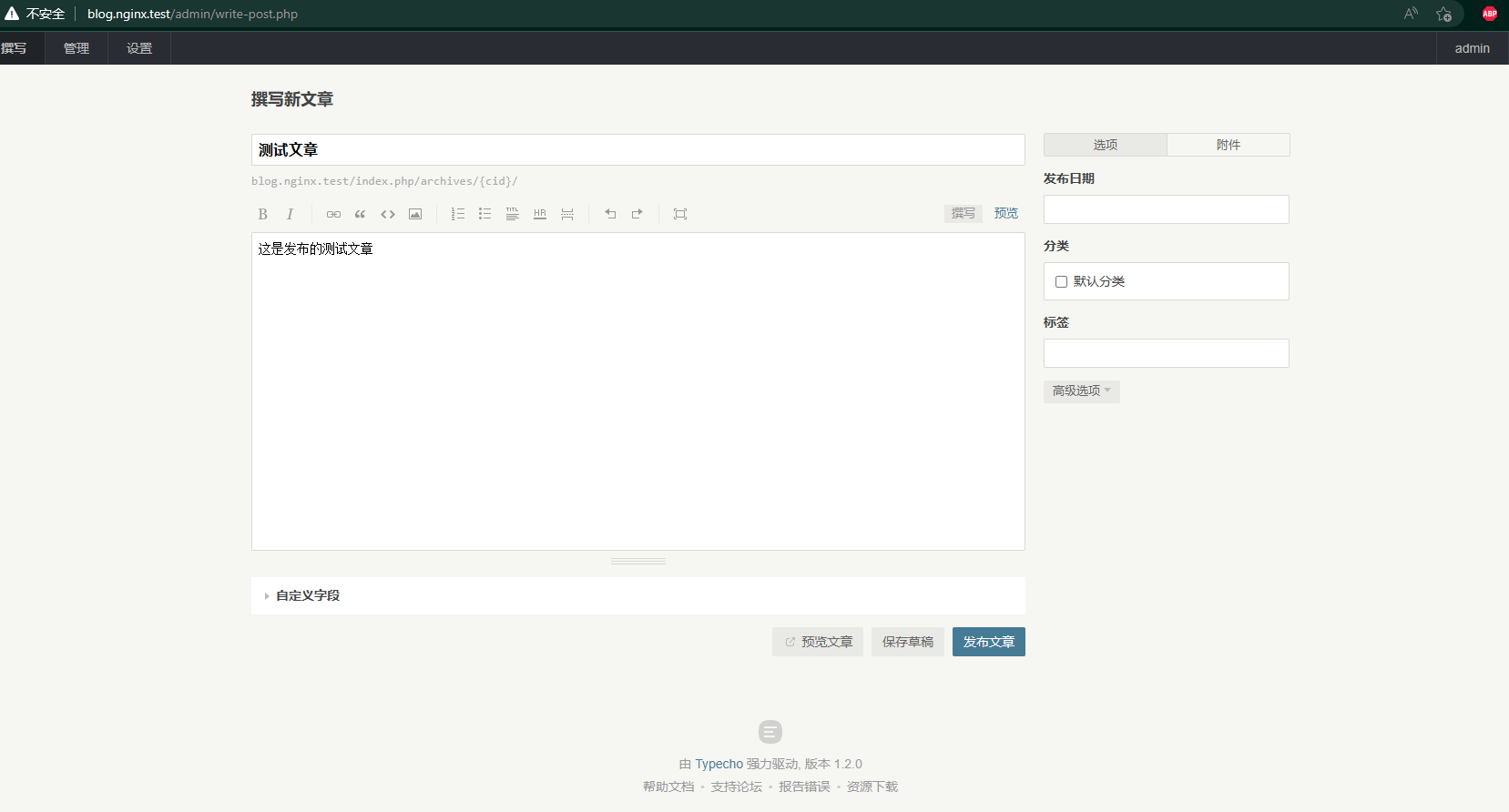Expand the 自定义字段 custom fields section
Viewport: 1509px width, 812px height.
coord(638,595)
